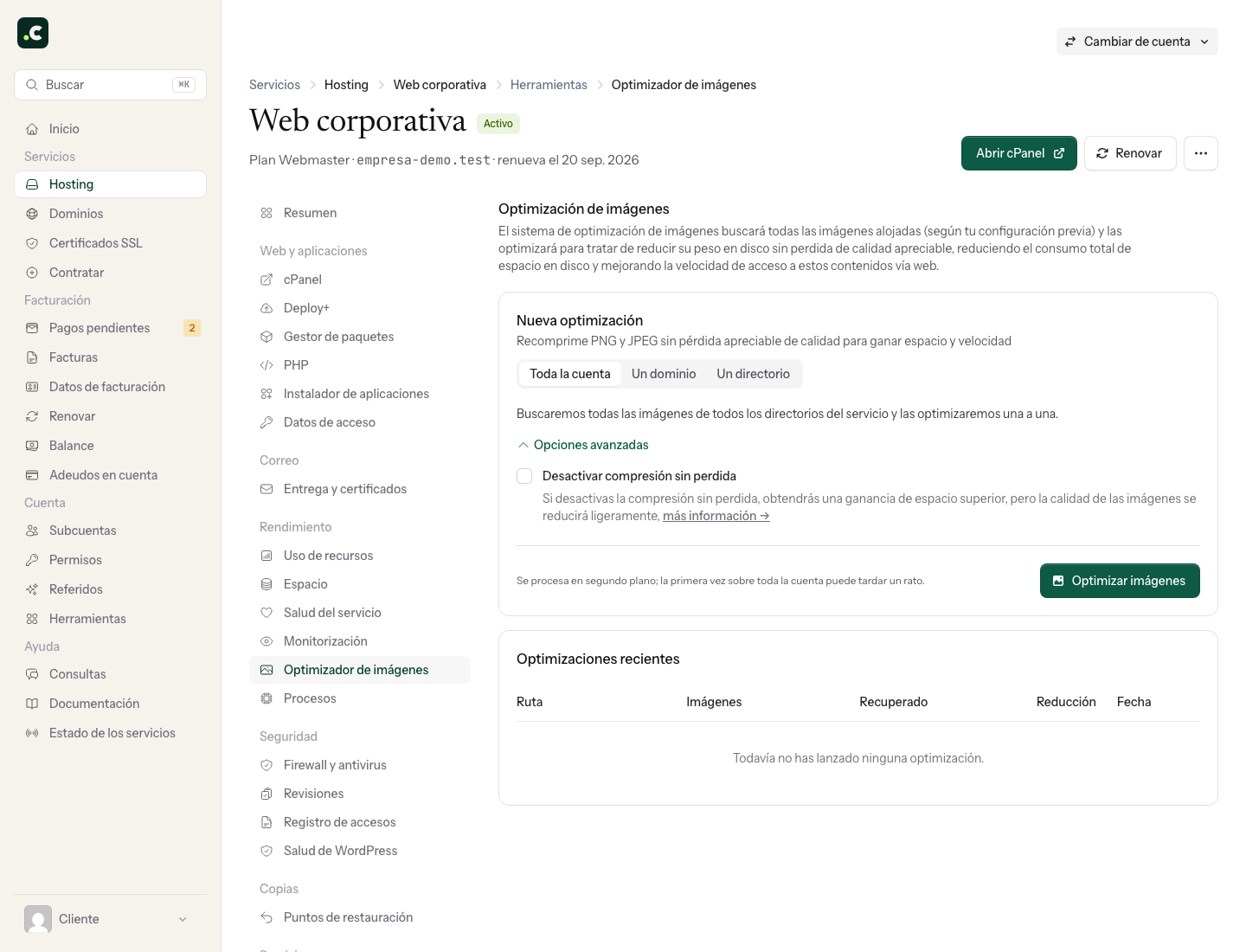The height and width of the screenshot is (952, 1246).
Task: Open PHP settings
Action: [x=360, y=365]
